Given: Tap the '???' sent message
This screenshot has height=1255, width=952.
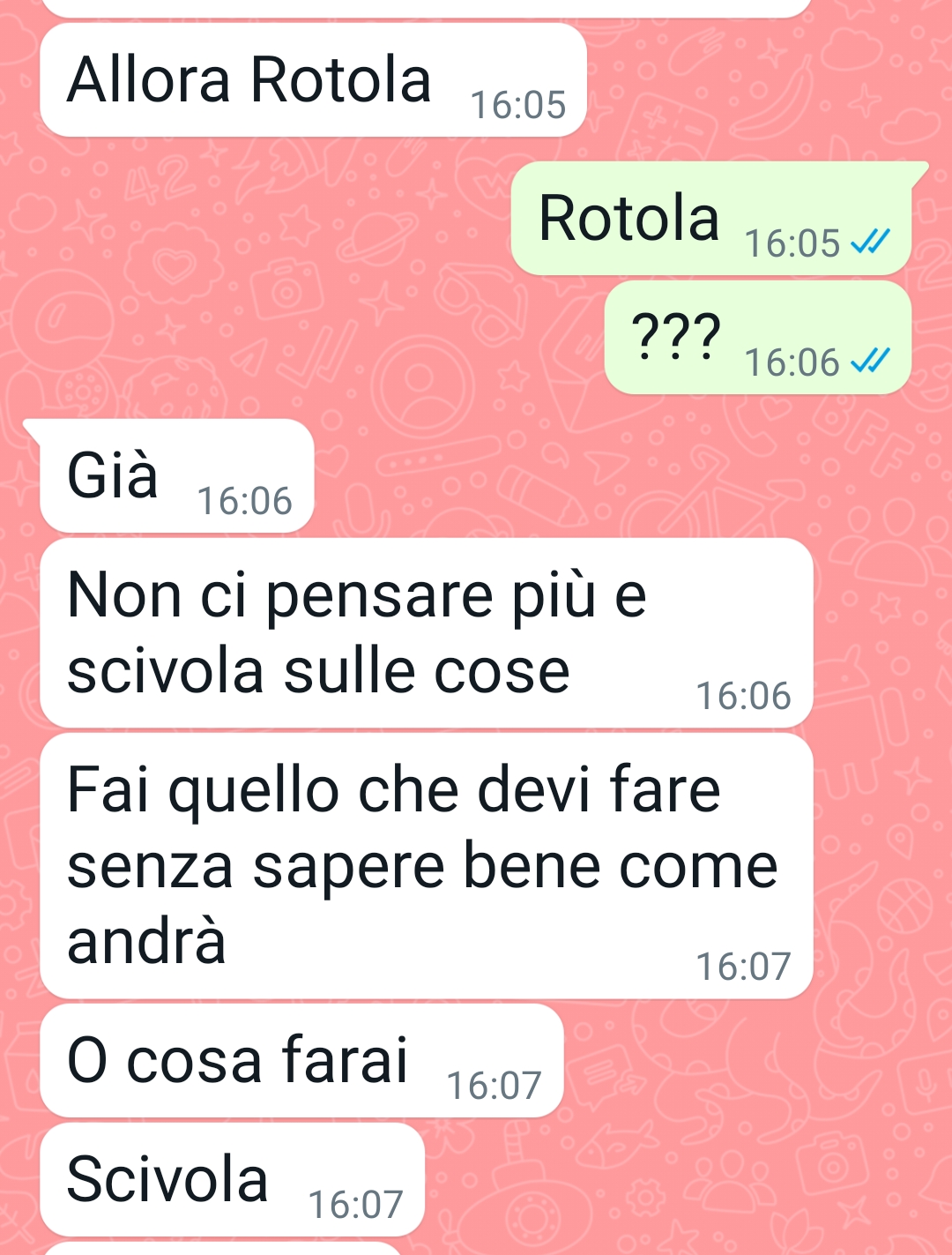Looking at the screenshot, I should click(757, 338).
